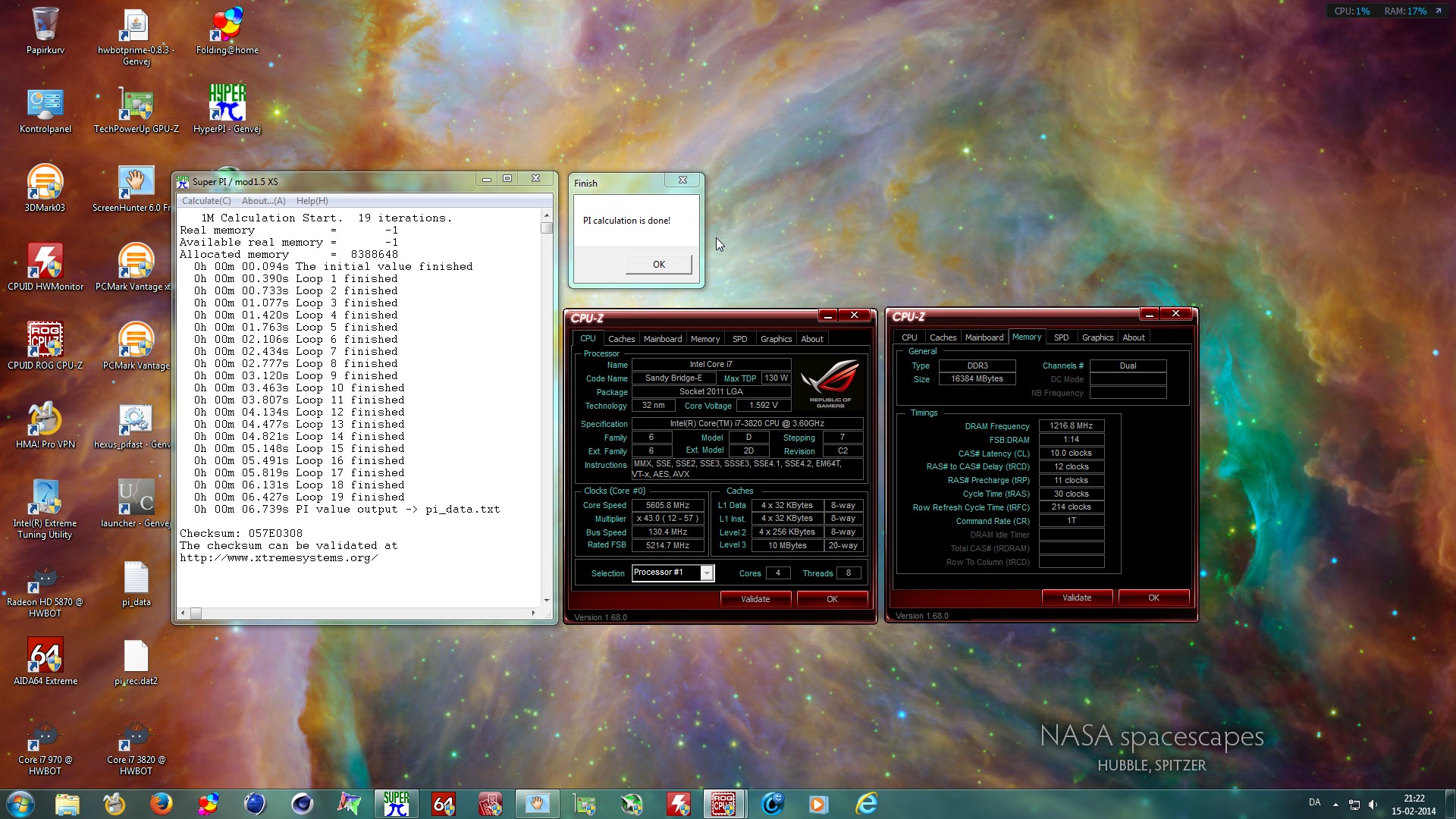Screen dimensions: 1456x819
Task: Select SPD tab in right CPU-Z window
Action: click(1062, 337)
